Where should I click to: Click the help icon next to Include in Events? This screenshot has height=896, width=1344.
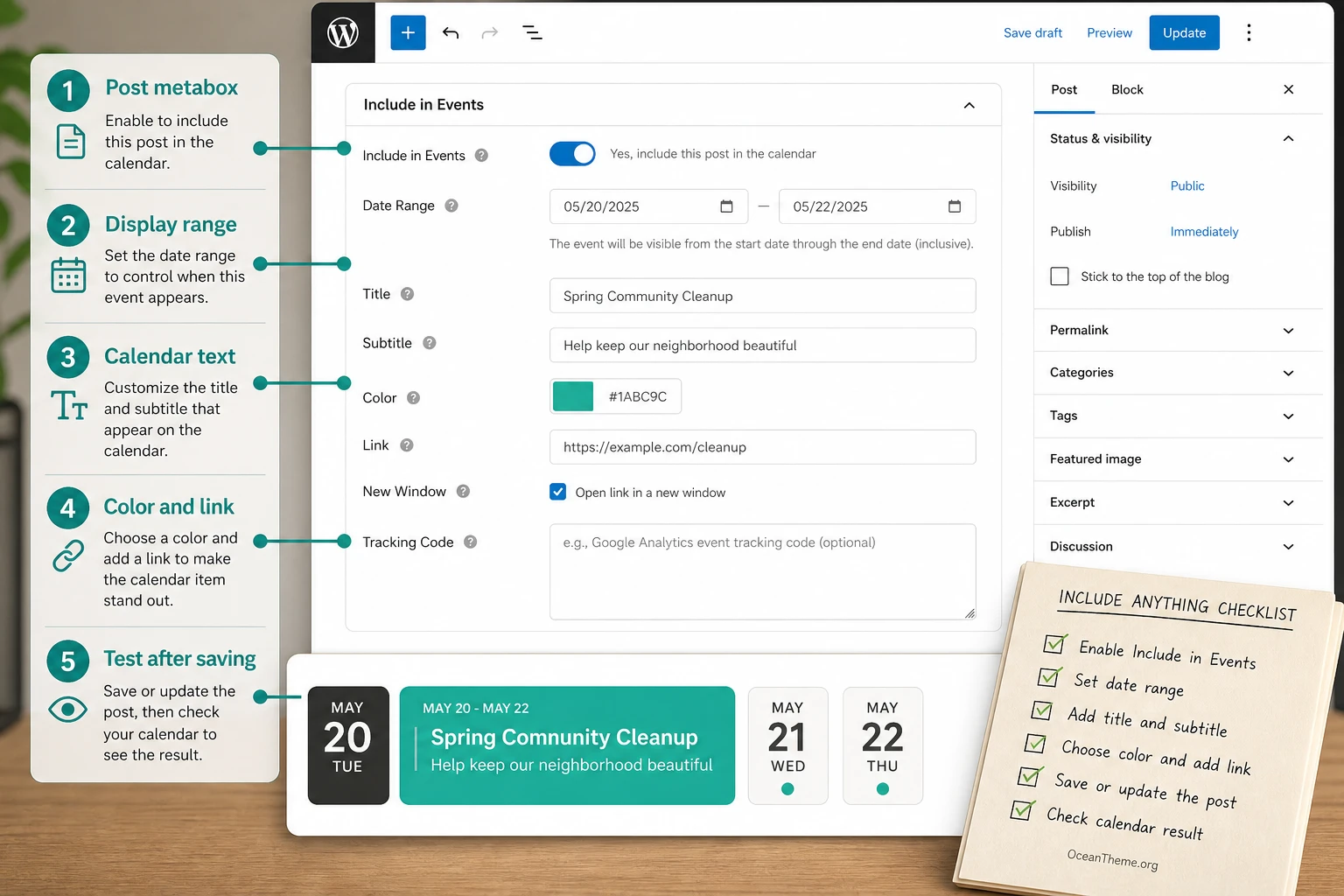tap(481, 156)
